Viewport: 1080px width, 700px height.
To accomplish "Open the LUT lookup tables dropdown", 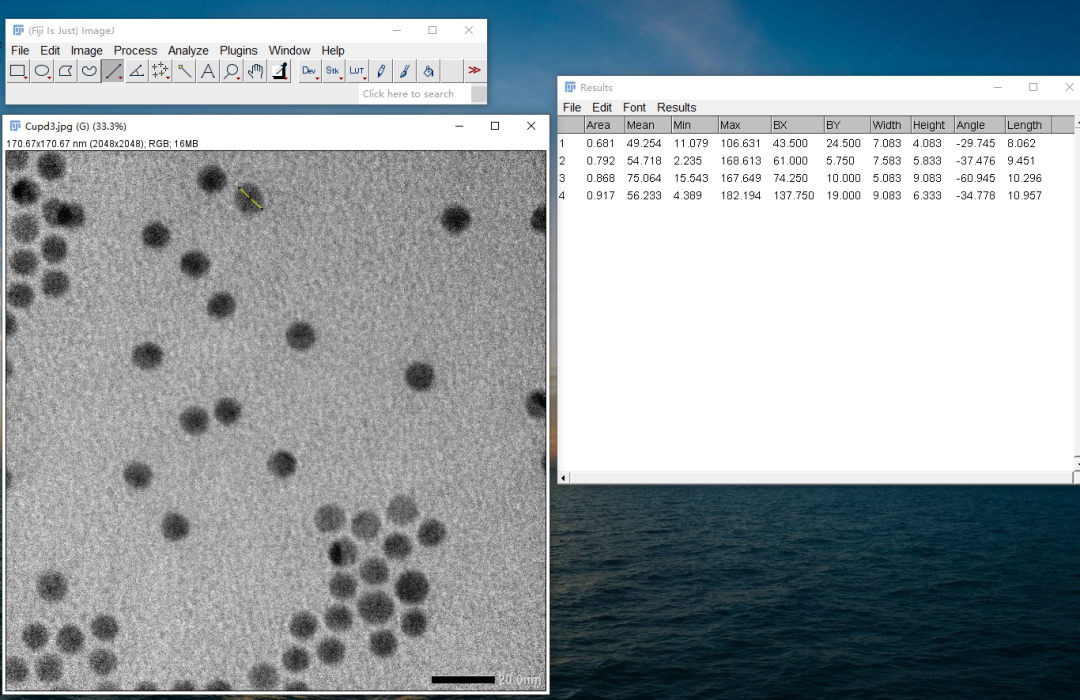I will click(357, 71).
